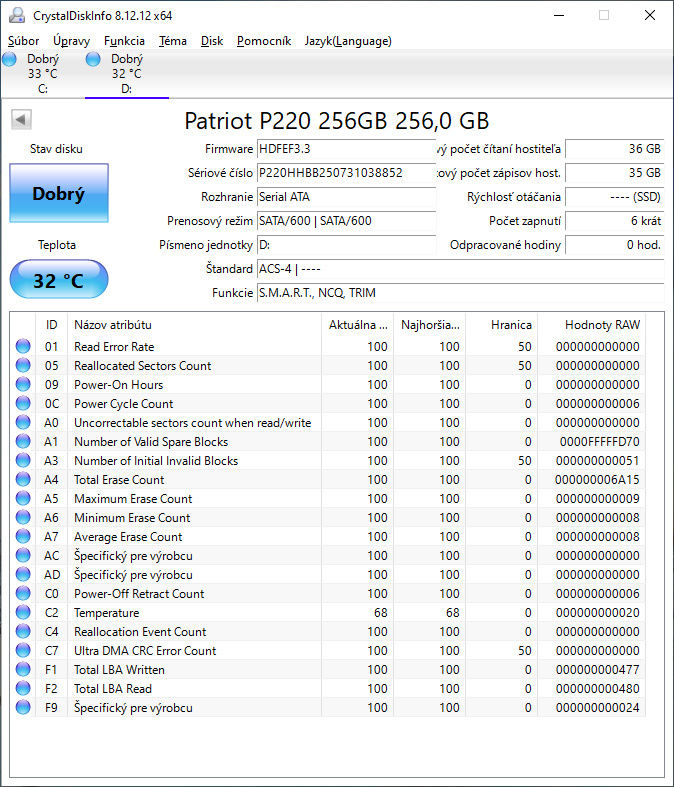Sort by the ID column header
The width and height of the screenshot is (674, 787).
point(51,325)
